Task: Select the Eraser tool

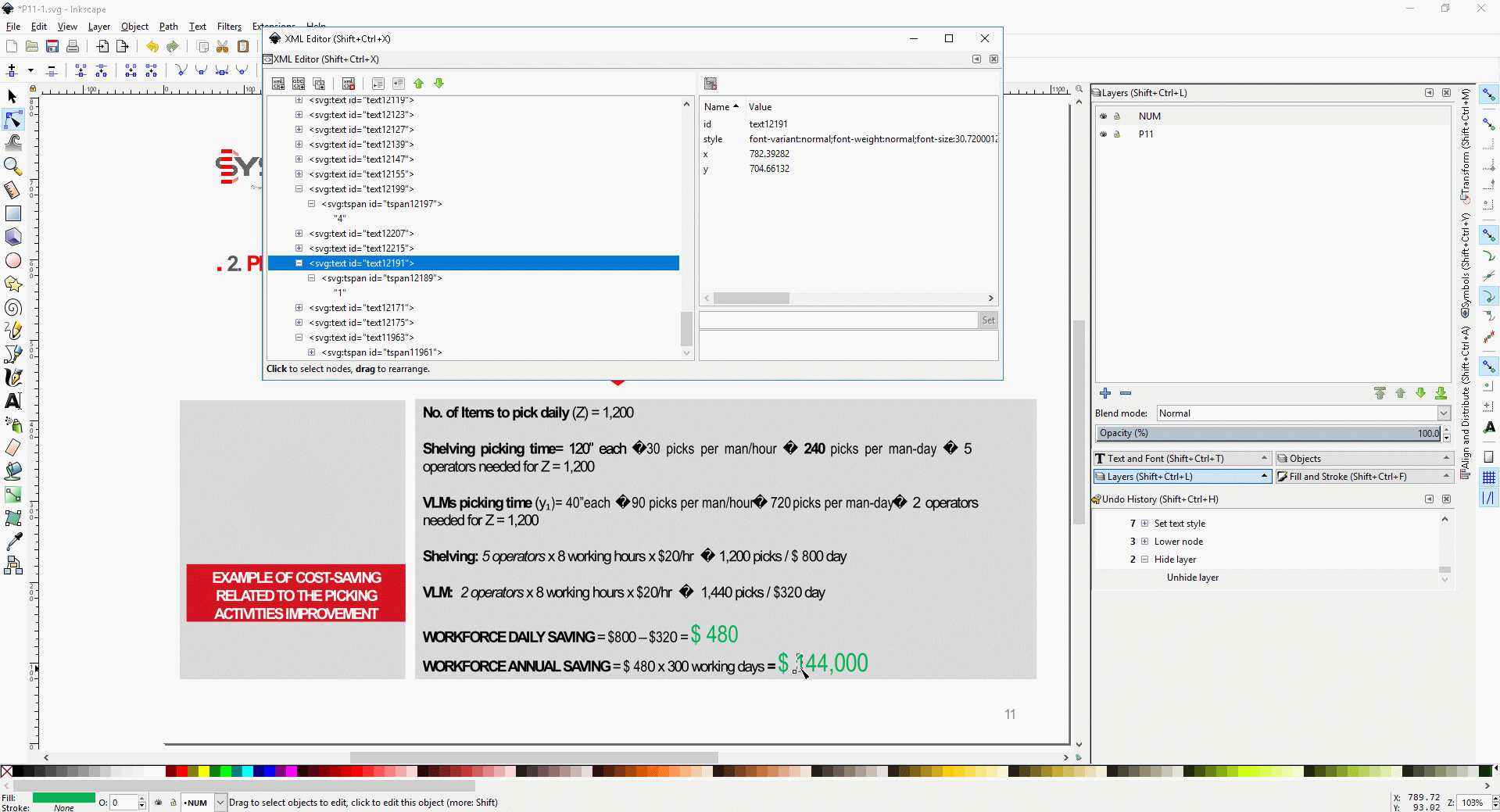Action: click(x=13, y=448)
